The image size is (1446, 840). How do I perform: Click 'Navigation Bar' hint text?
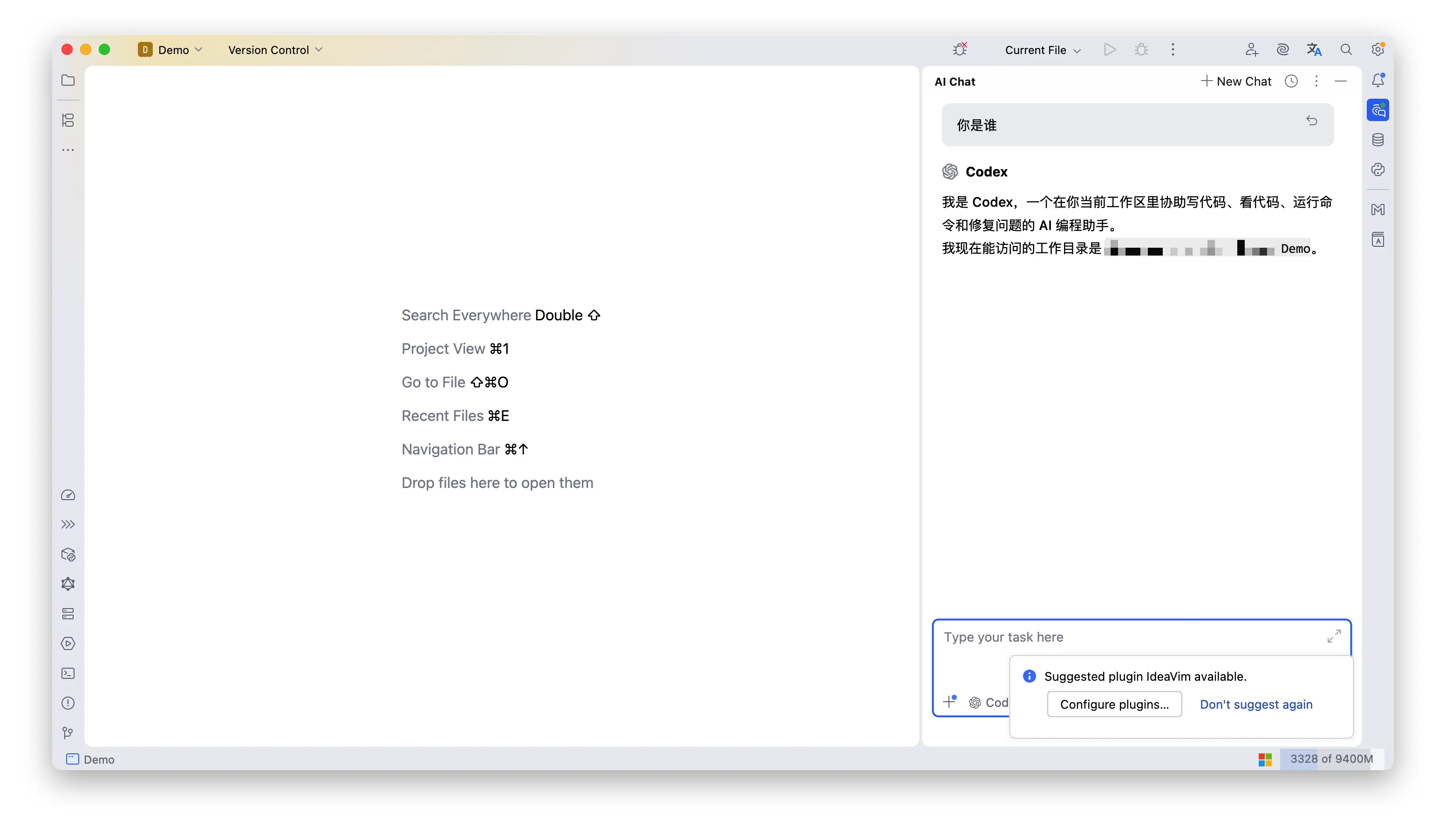(x=450, y=449)
